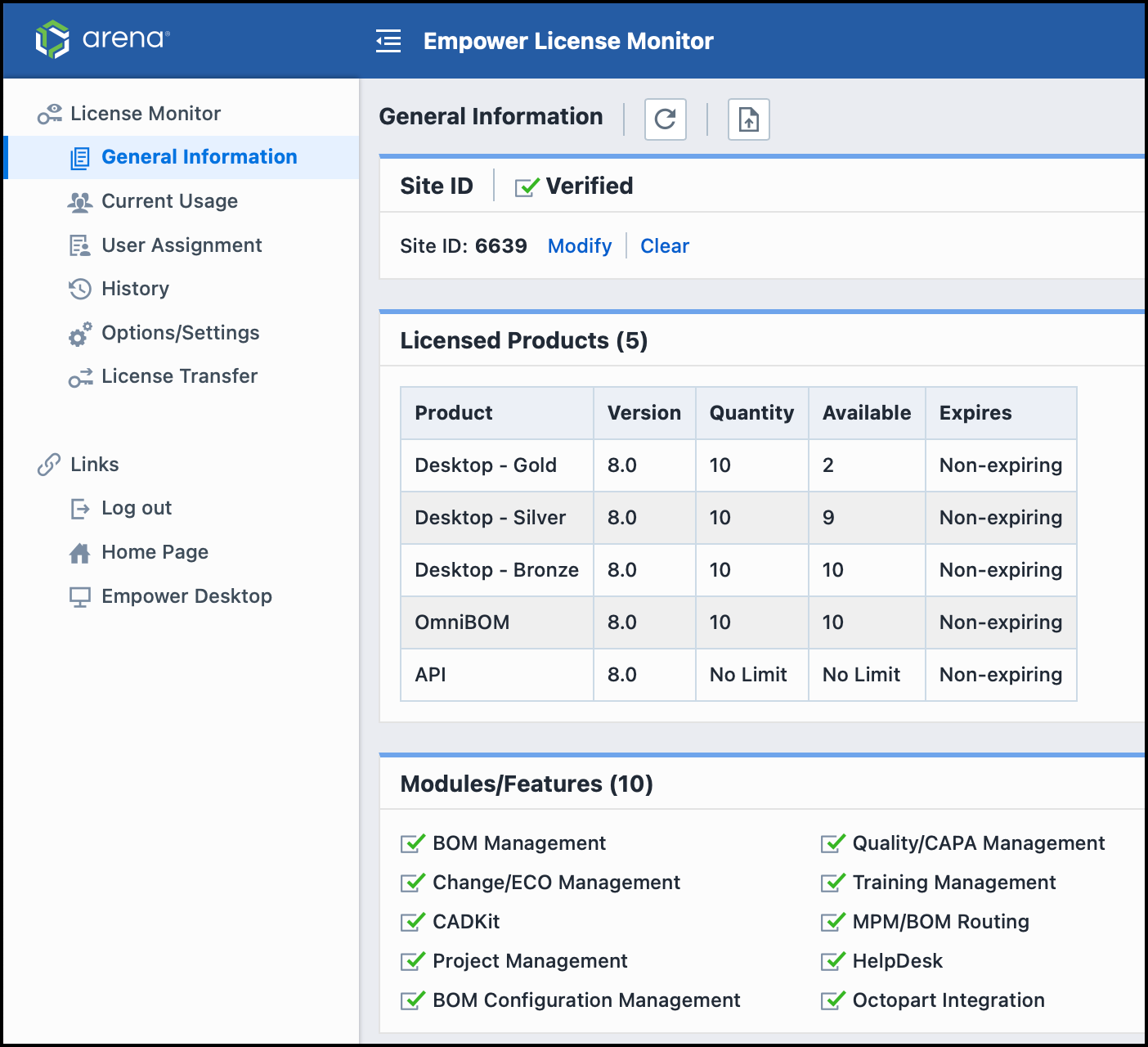Click the BOM Configuration Management checkbox
1148x1047 pixels.
click(x=413, y=1000)
